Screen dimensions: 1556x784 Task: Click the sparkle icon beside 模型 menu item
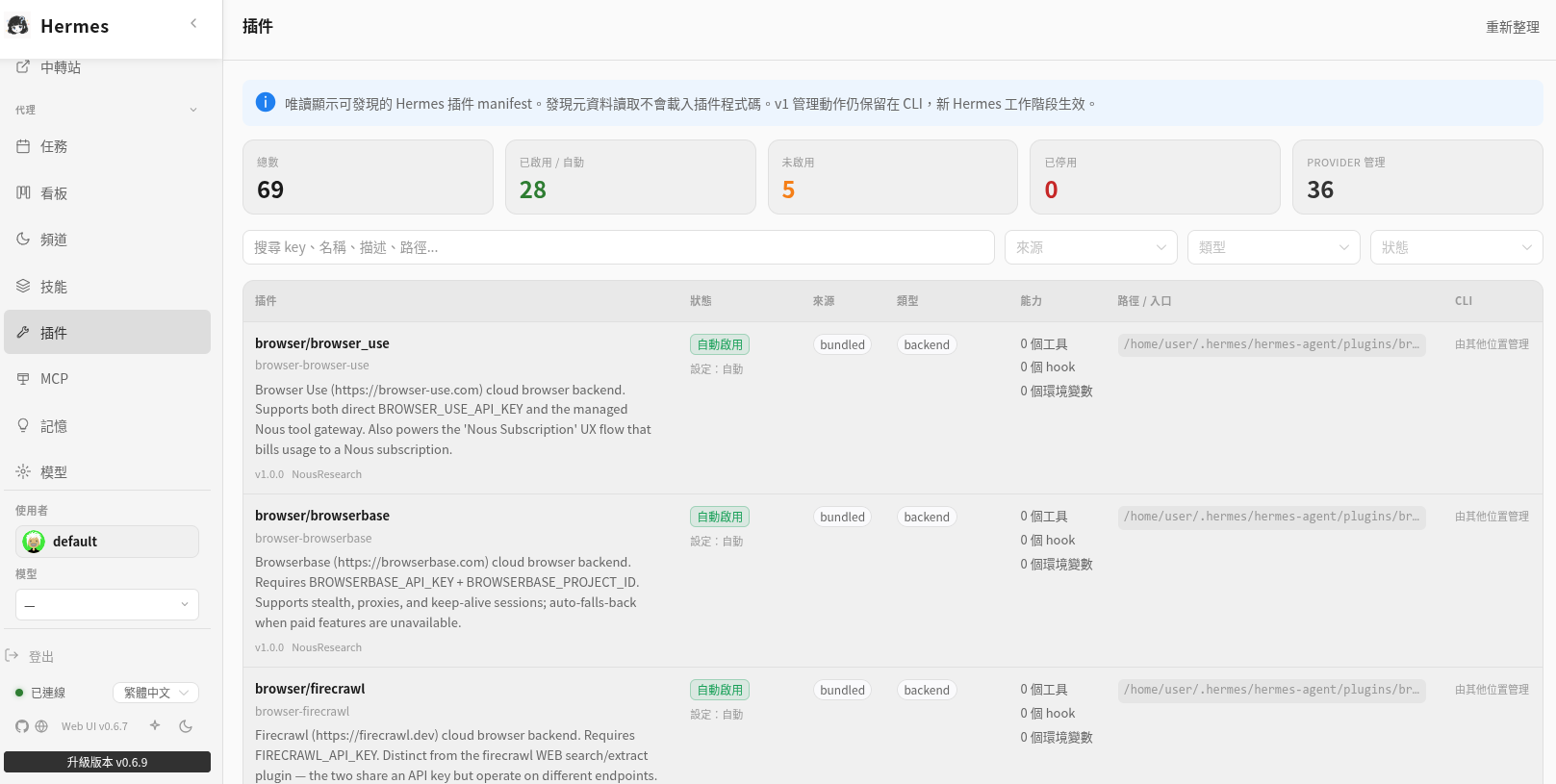[23, 471]
